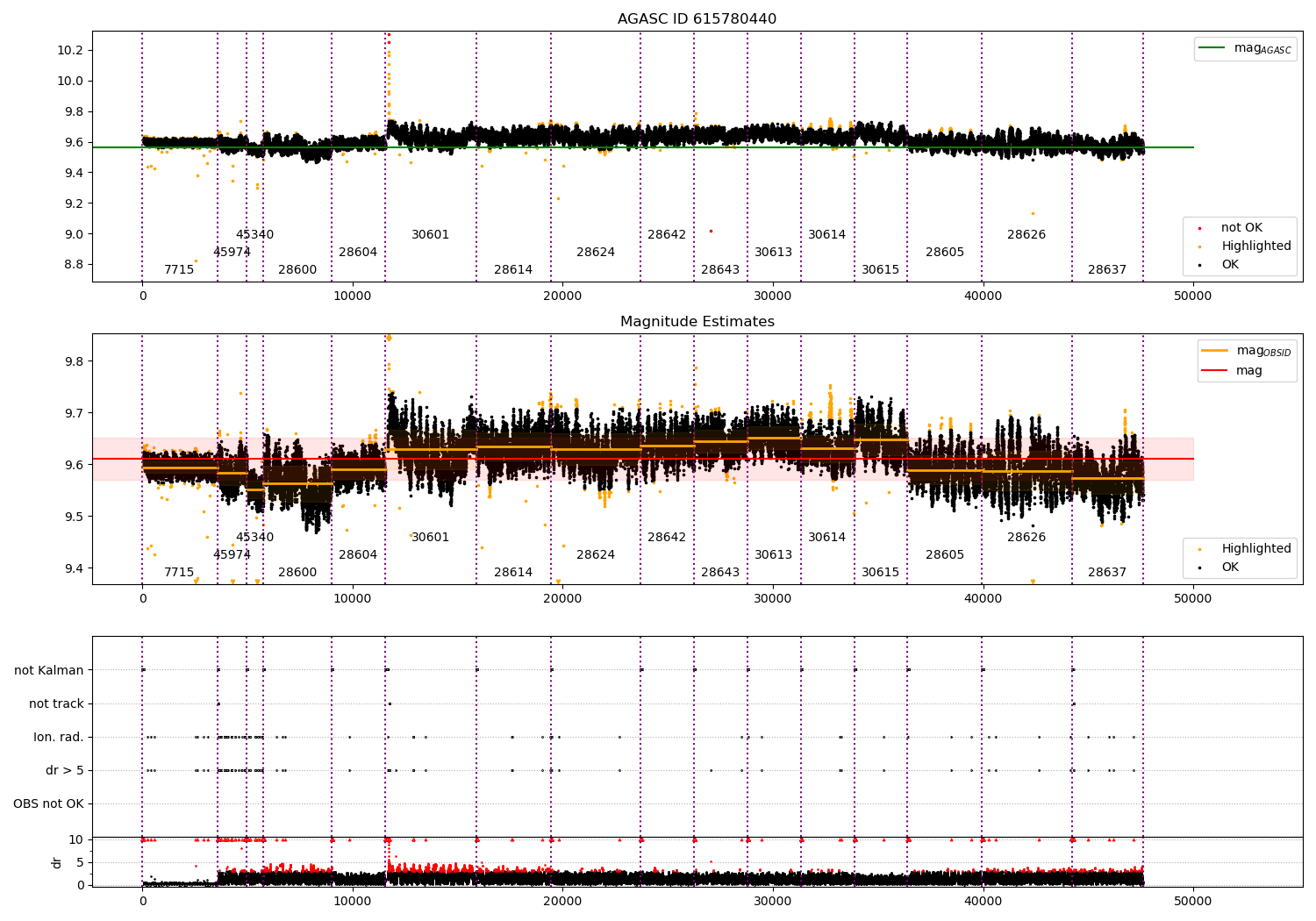Click the 9.0 tick on AGASC ID plot

[74, 234]
